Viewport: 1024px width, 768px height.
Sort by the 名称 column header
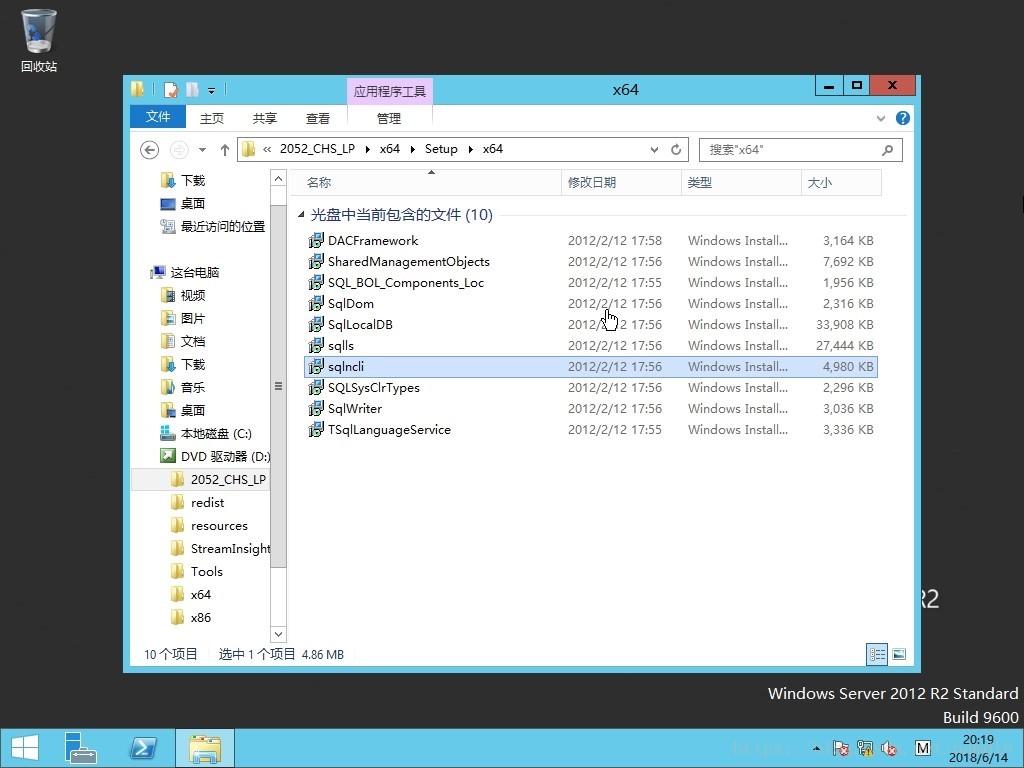pyautogui.click(x=425, y=182)
